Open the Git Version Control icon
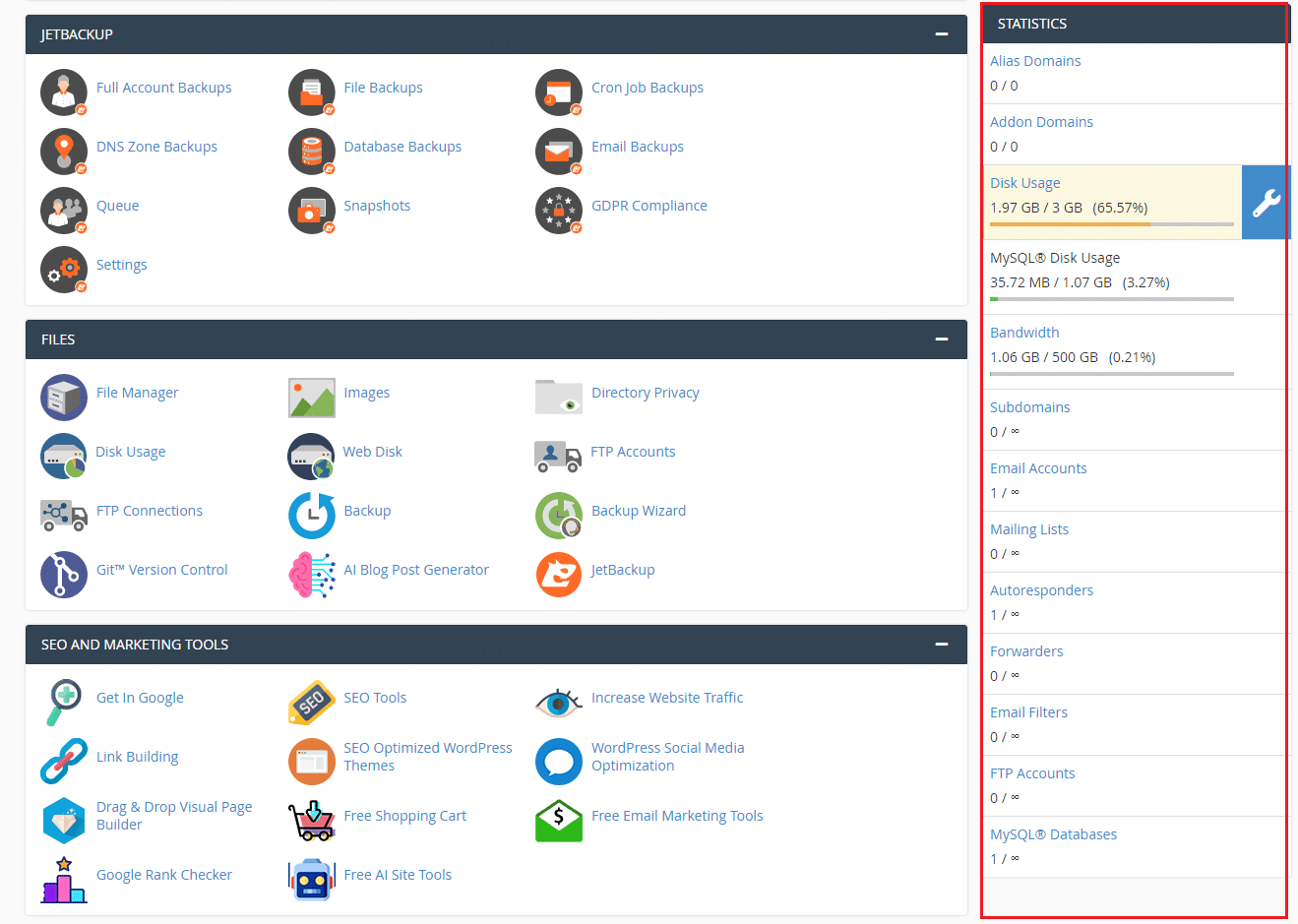The image size is (1298, 924). (x=64, y=575)
